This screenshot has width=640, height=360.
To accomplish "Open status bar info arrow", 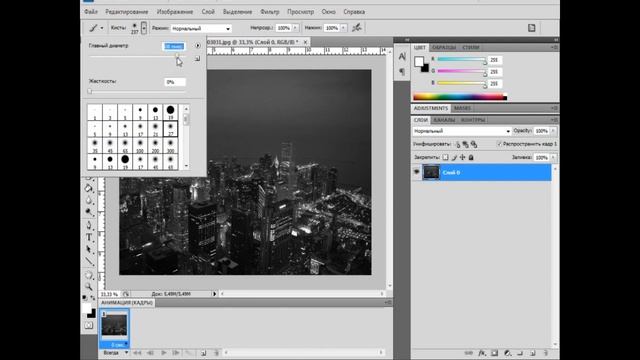I will (214, 293).
